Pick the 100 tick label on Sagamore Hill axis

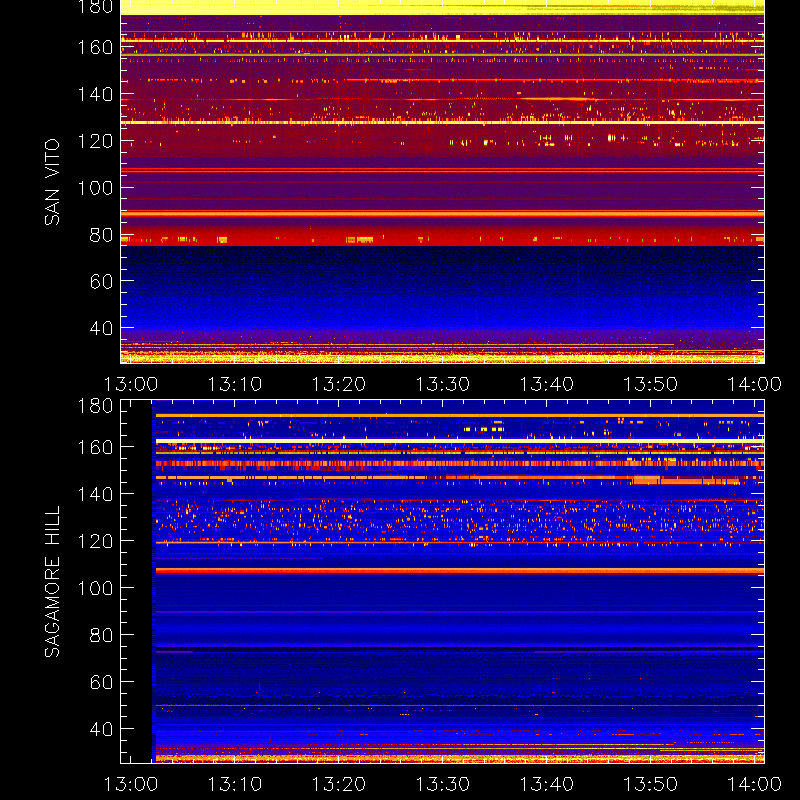click(95, 588)
